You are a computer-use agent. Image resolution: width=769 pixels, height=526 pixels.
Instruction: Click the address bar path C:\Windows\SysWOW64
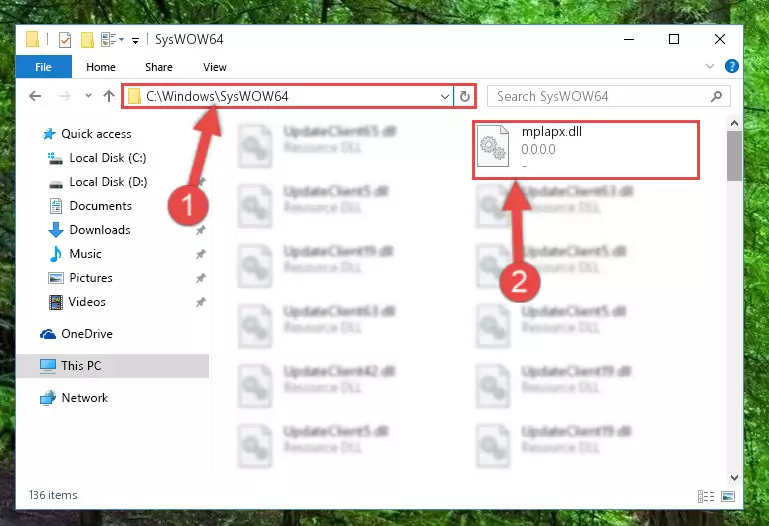(x=217, y=96)
